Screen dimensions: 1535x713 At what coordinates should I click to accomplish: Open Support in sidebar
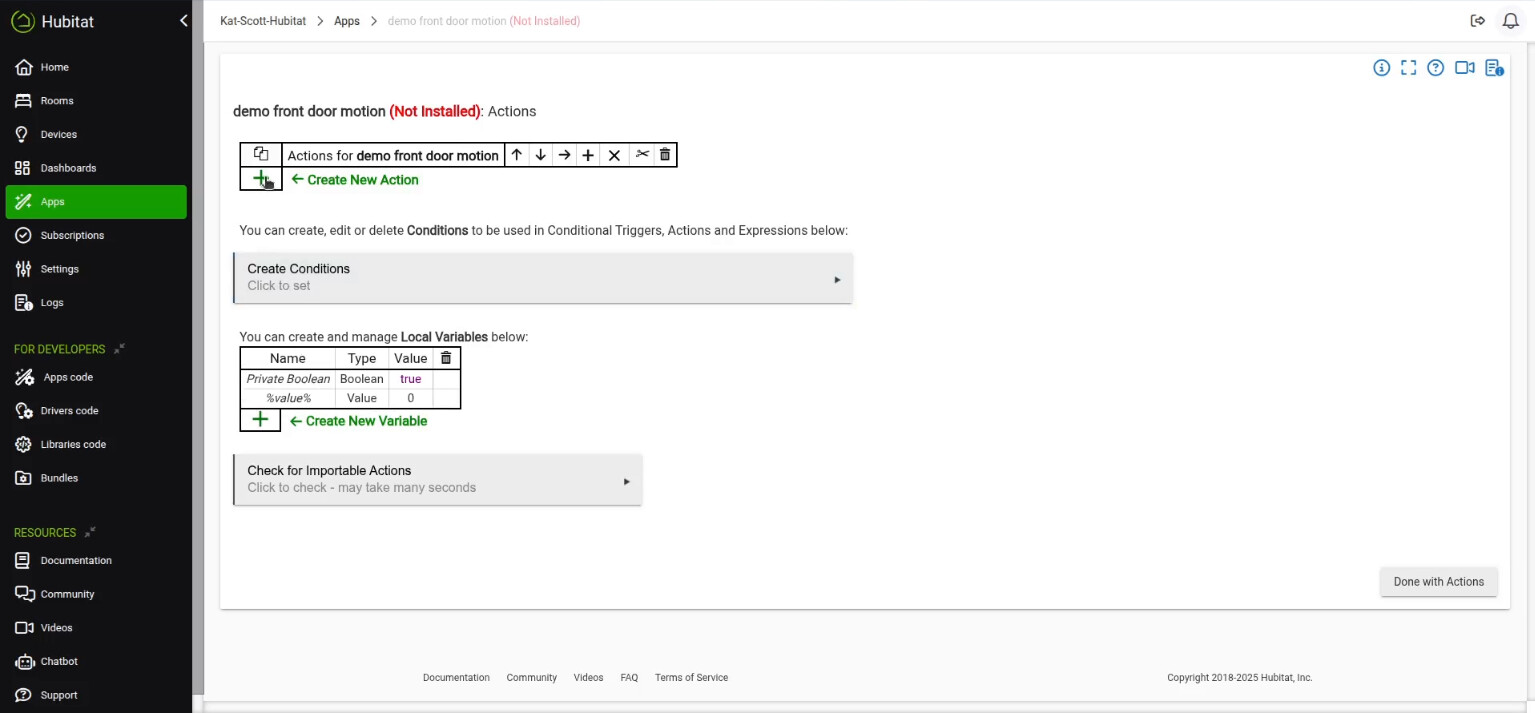tap(96, 695)
